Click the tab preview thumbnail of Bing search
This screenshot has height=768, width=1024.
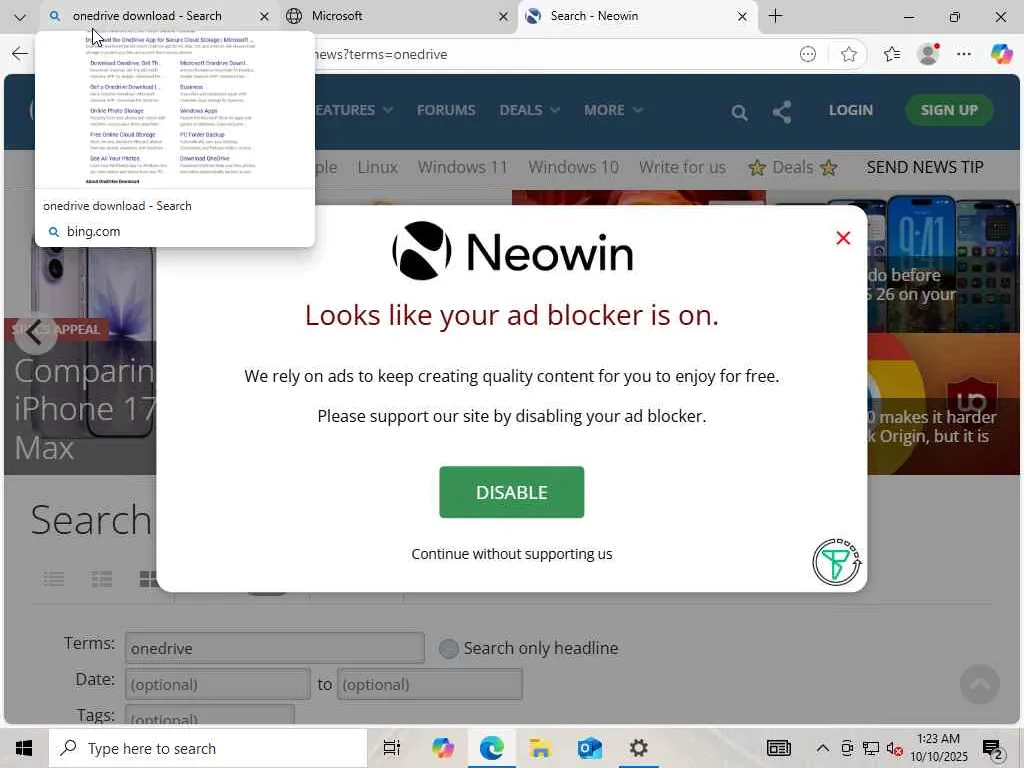[x=174, y=110]
